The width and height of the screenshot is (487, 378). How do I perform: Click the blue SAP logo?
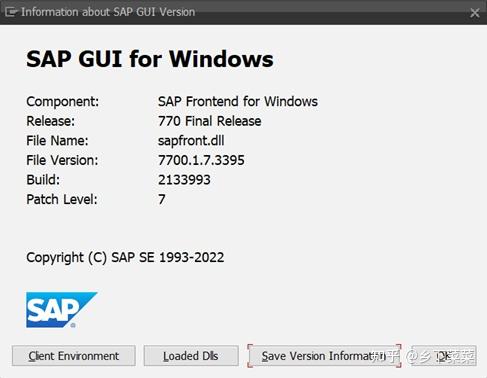coord(62,310)
